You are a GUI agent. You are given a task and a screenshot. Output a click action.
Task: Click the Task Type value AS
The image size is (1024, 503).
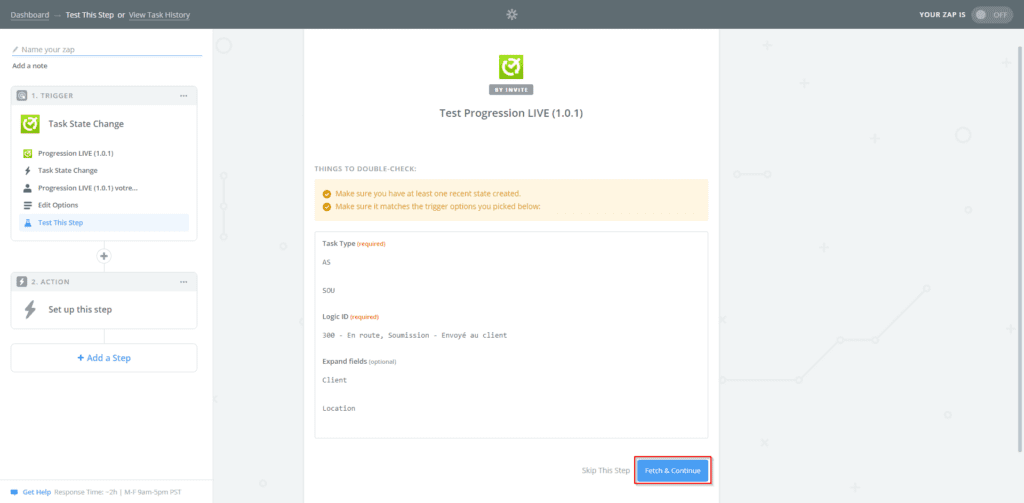(x=327, y=263)
